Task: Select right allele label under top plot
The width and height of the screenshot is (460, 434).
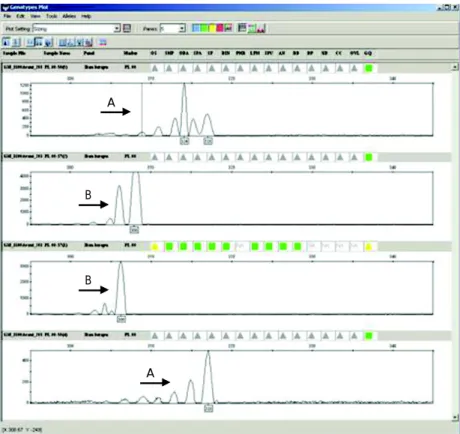Action: [x=208, y=141]
